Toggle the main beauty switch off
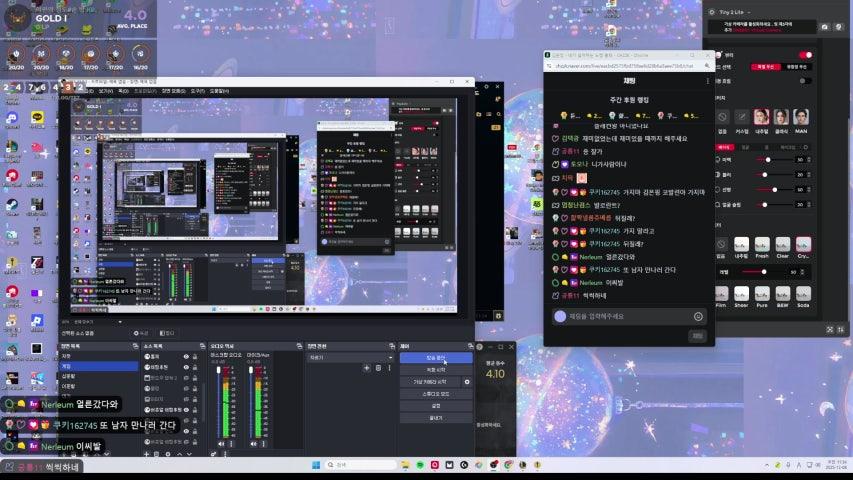This screenshot has width=853, height=480. coord(806,55)
